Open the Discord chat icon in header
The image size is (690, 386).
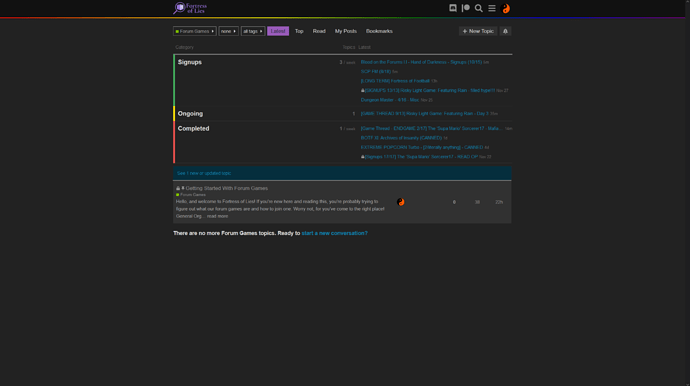point(452,8)
